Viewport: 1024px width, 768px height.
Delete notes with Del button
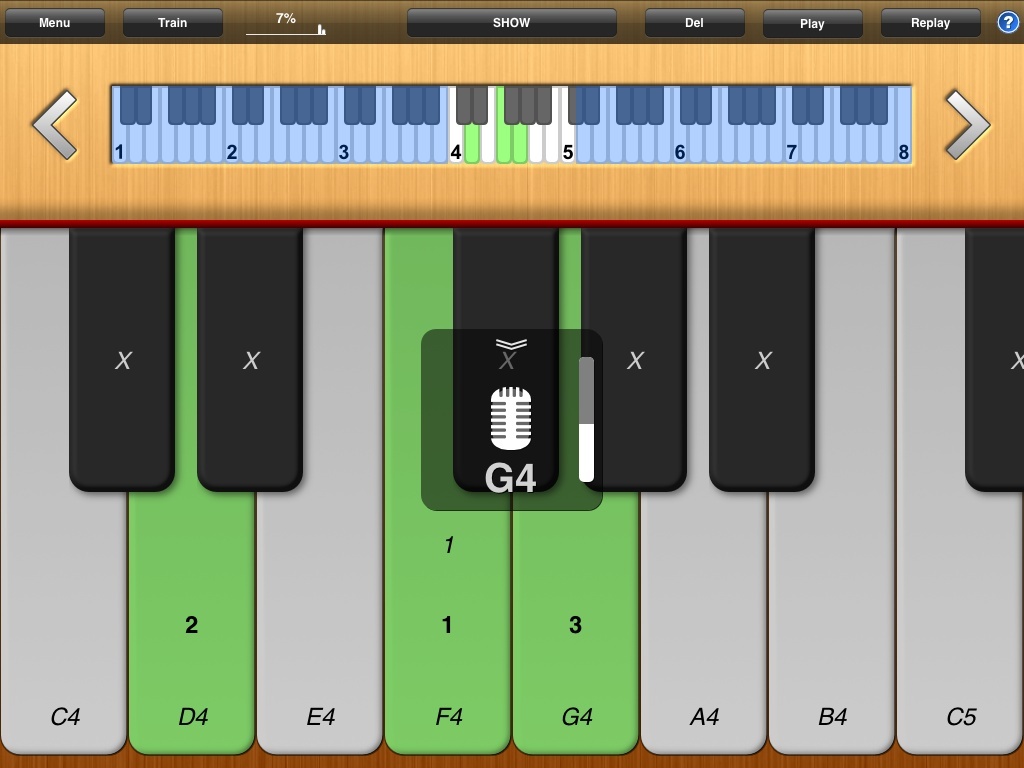click(694, 23)
